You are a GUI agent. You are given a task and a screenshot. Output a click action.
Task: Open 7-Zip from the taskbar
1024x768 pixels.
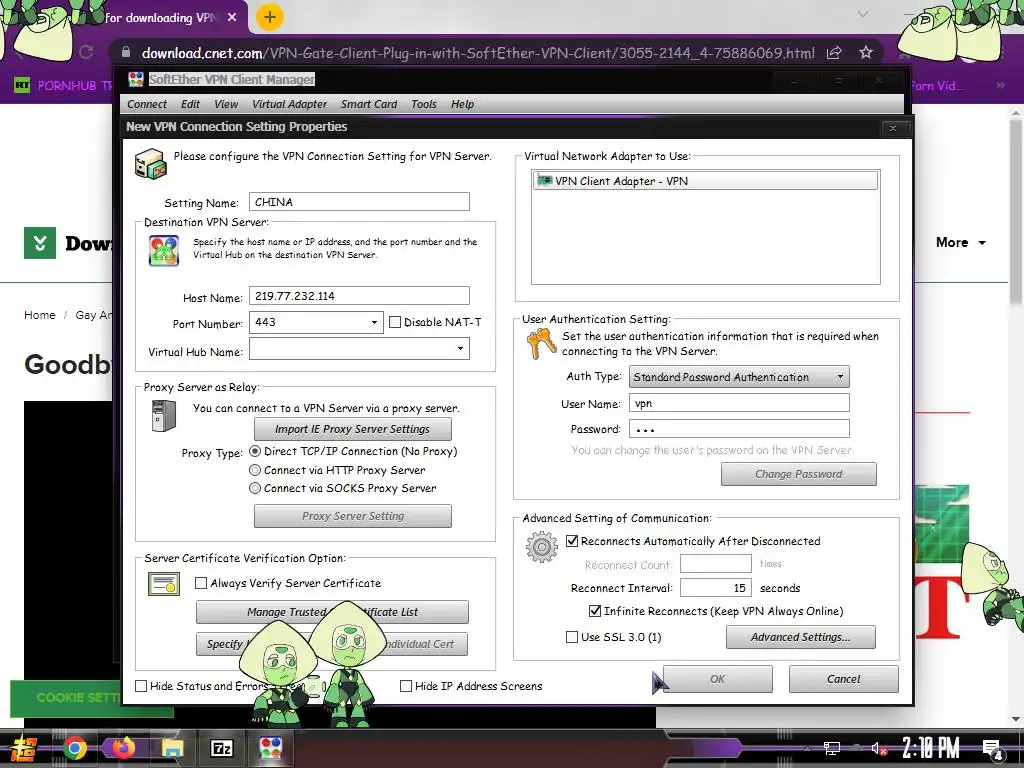point(221,748)
